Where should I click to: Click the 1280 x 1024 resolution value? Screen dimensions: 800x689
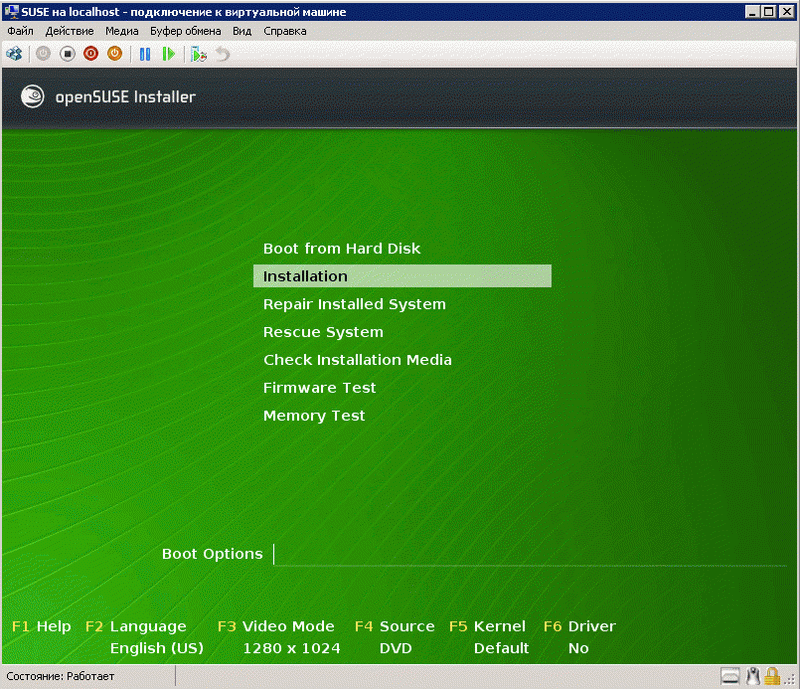292,648
